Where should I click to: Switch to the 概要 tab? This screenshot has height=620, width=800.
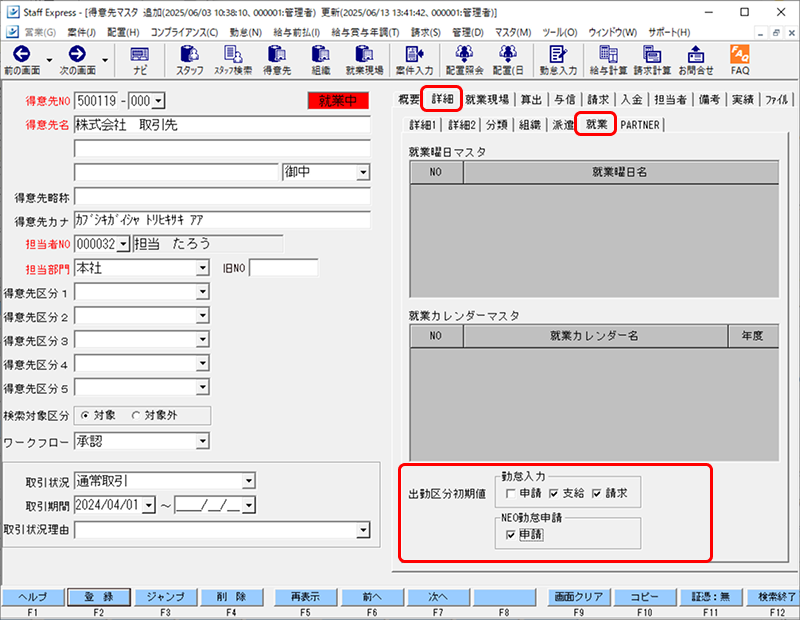tap(409, 99)
